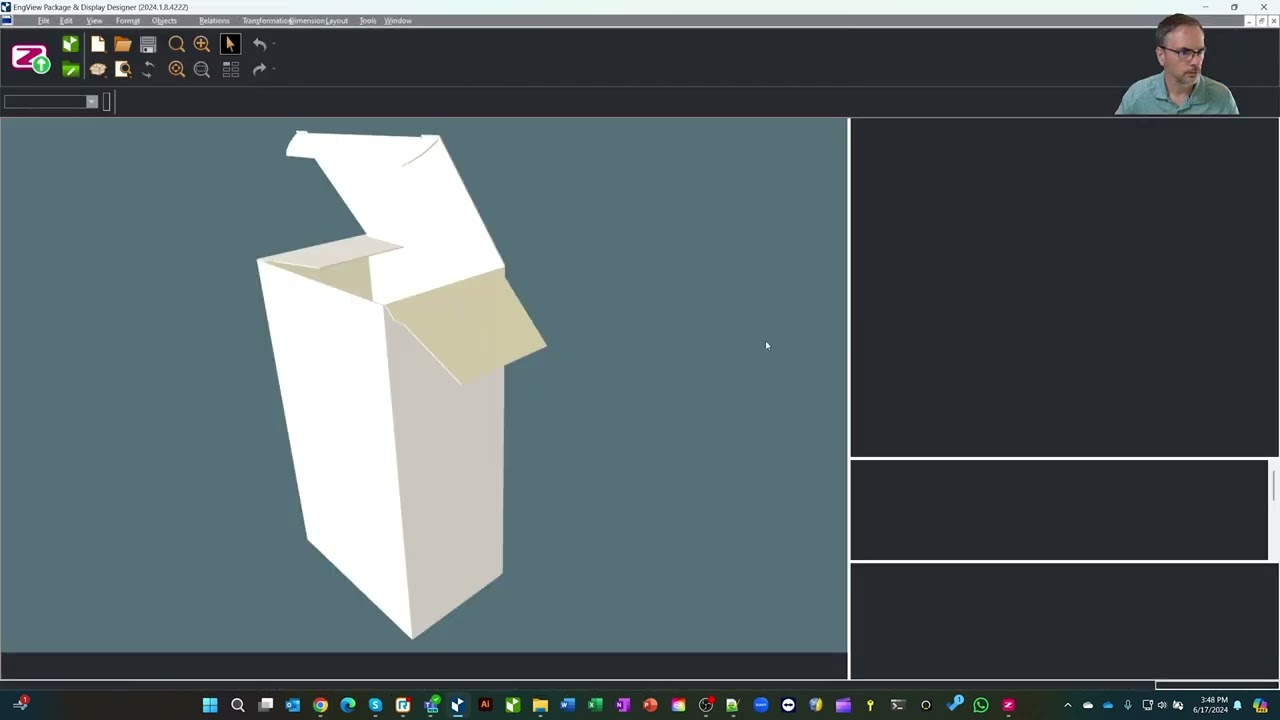Expand the Undo history dropdown arrow
This screenshot has height=720, width=1280.
click(274, 44)
